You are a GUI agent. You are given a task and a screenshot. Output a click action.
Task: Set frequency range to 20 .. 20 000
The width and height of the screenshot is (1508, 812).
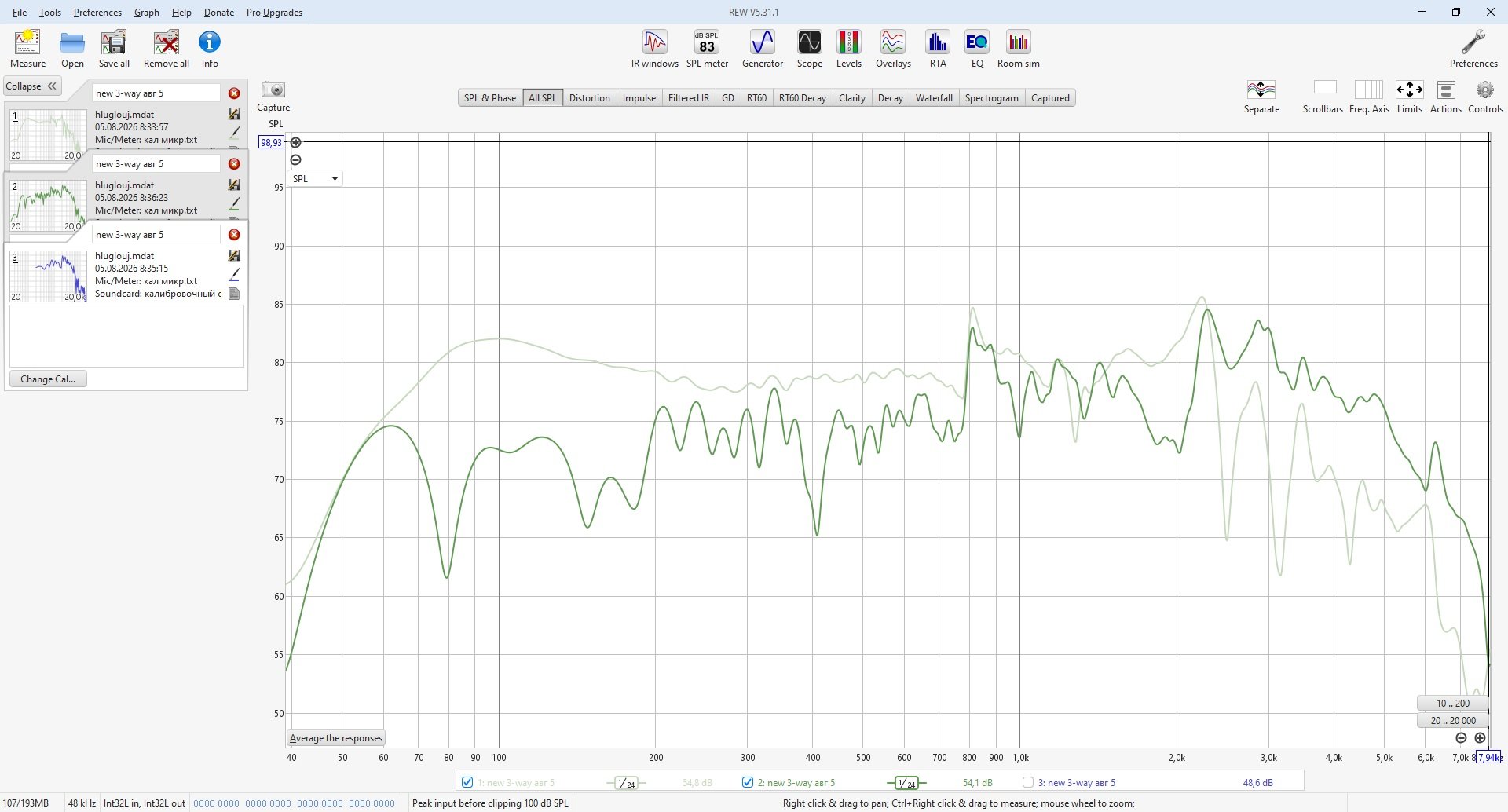point(1452,721)
